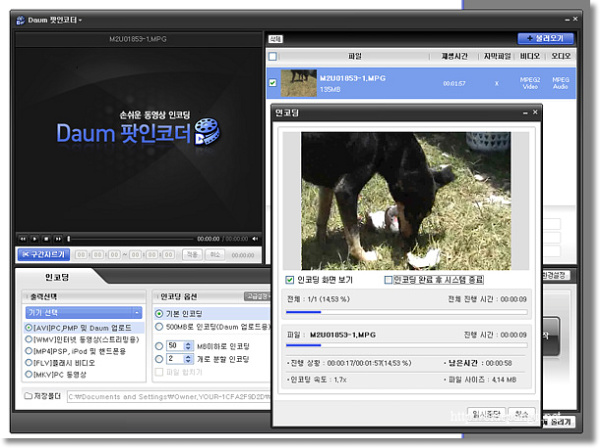Click the player seek bar handle

pyautogui.click(x=69, y=239)
